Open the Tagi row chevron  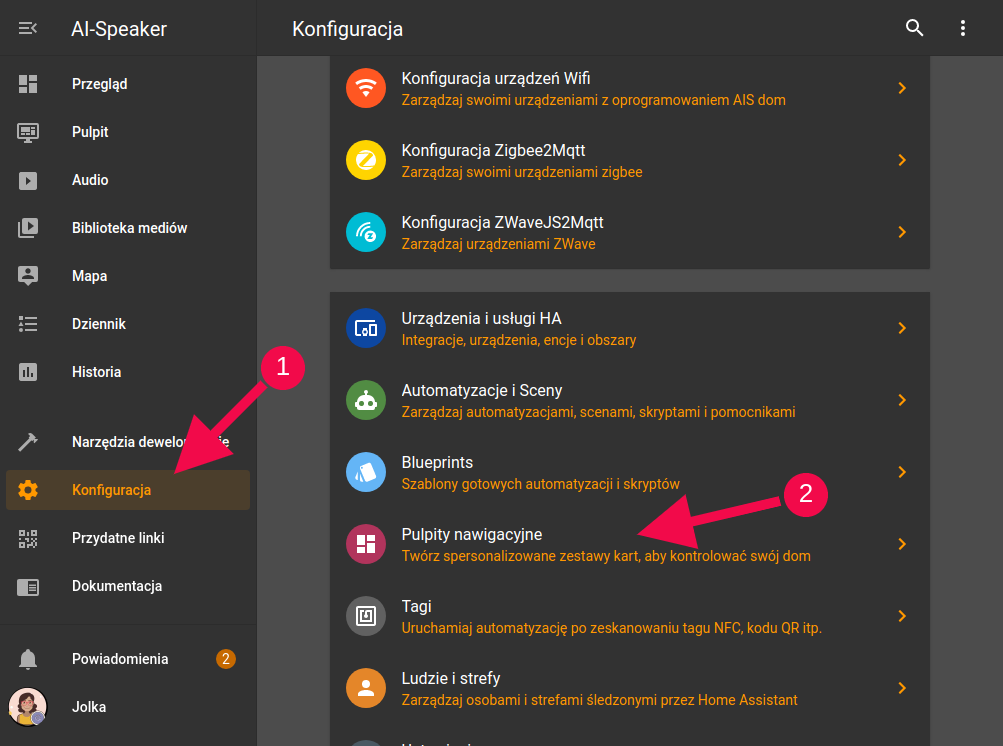(902, 616)
